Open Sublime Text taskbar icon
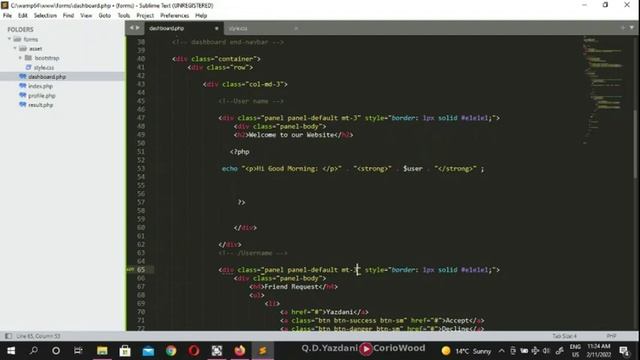640x360 pixels. (x=263, y=351)
